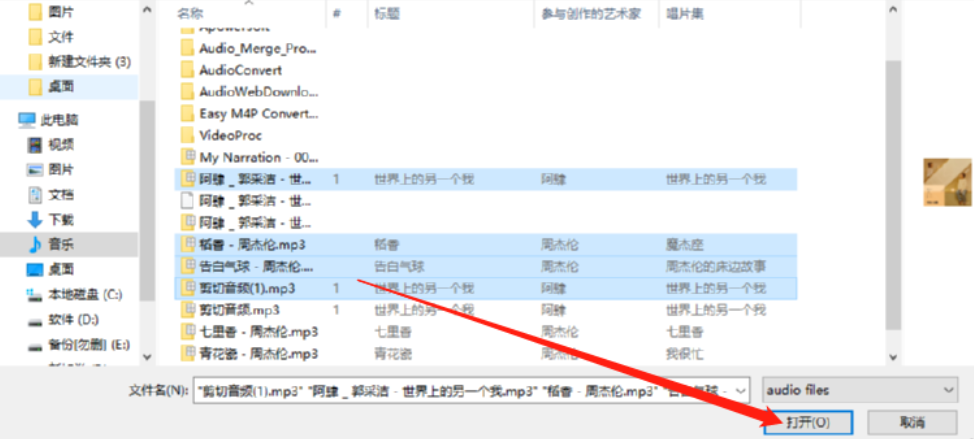Open the 视频 library under 此电脑
The height and width of the screenshot is (439, 974).
click(x=51, y=145)
